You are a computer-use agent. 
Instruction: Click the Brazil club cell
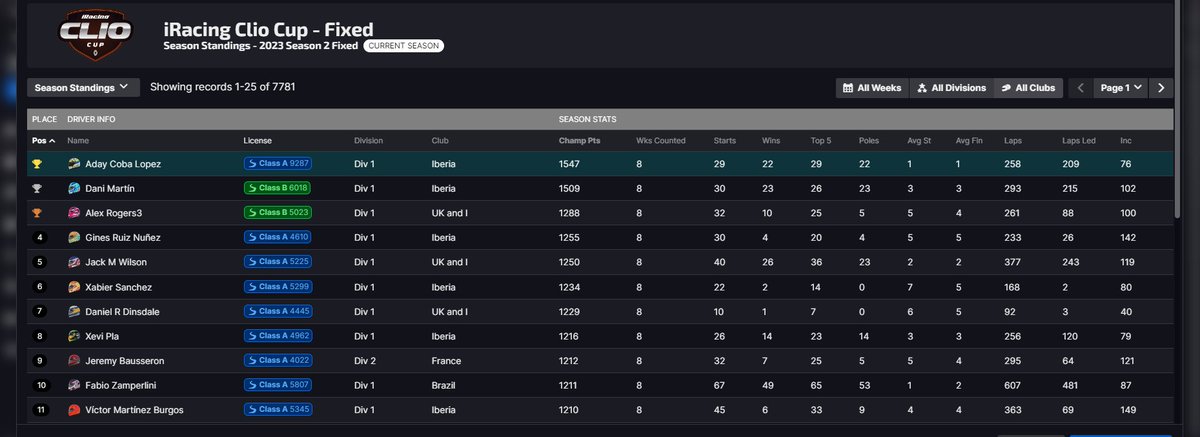[443, 385]
